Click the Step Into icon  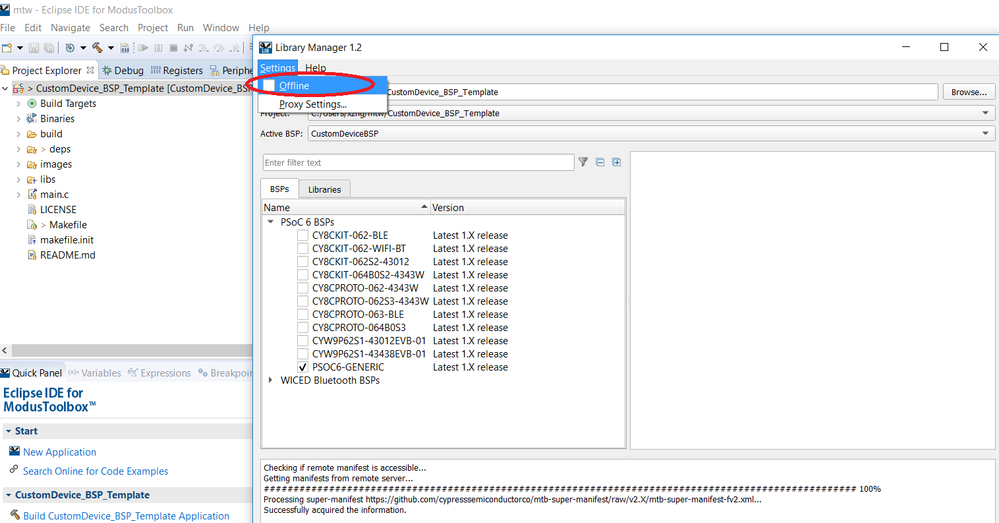click(x=204, y=48)
